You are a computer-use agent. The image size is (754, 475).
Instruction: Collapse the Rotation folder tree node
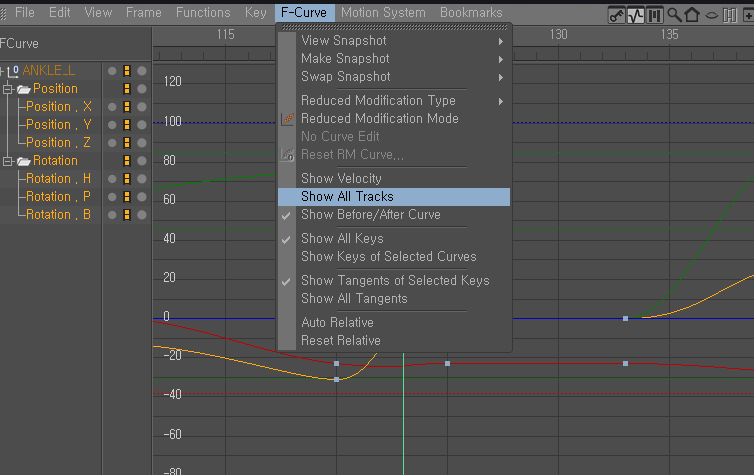click(x=7, y=161)
